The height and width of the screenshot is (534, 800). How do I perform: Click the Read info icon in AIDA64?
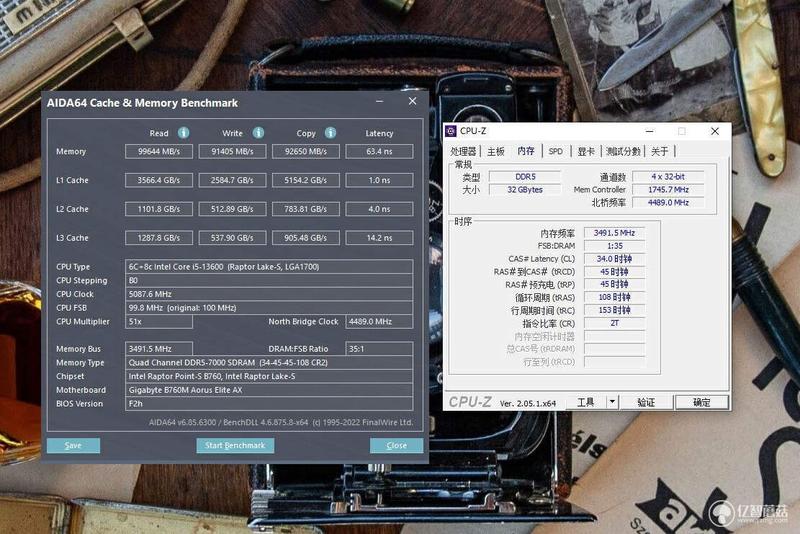coord(184,133)
